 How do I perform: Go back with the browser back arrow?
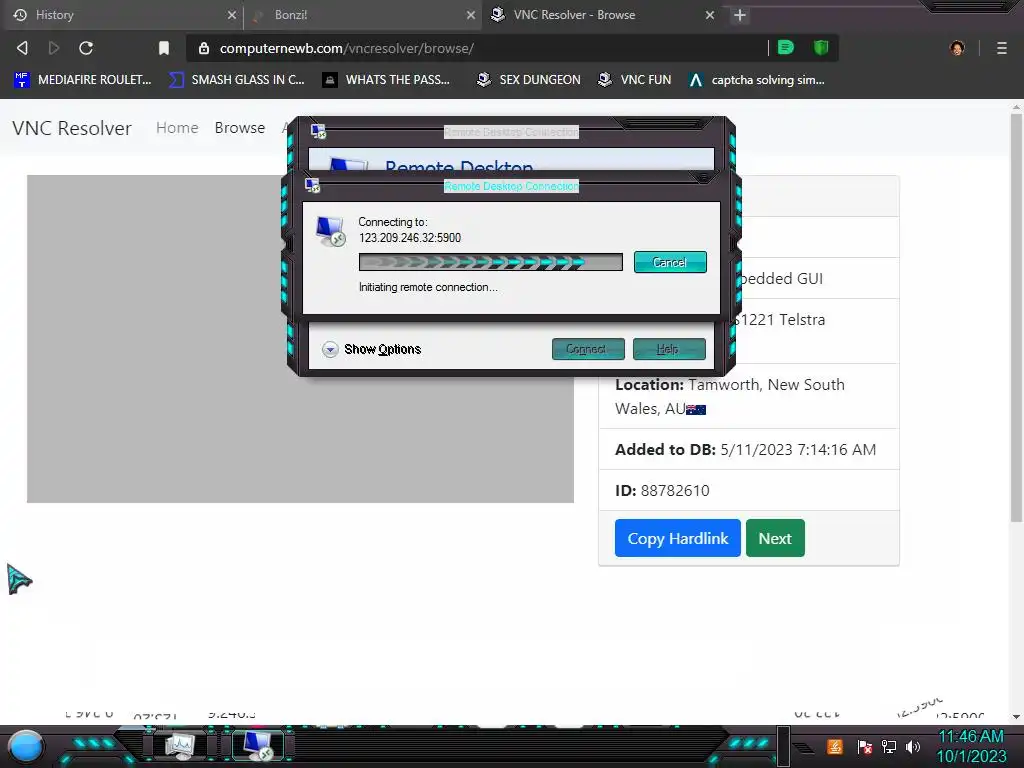pyautogui.click(x=22, y=48)
